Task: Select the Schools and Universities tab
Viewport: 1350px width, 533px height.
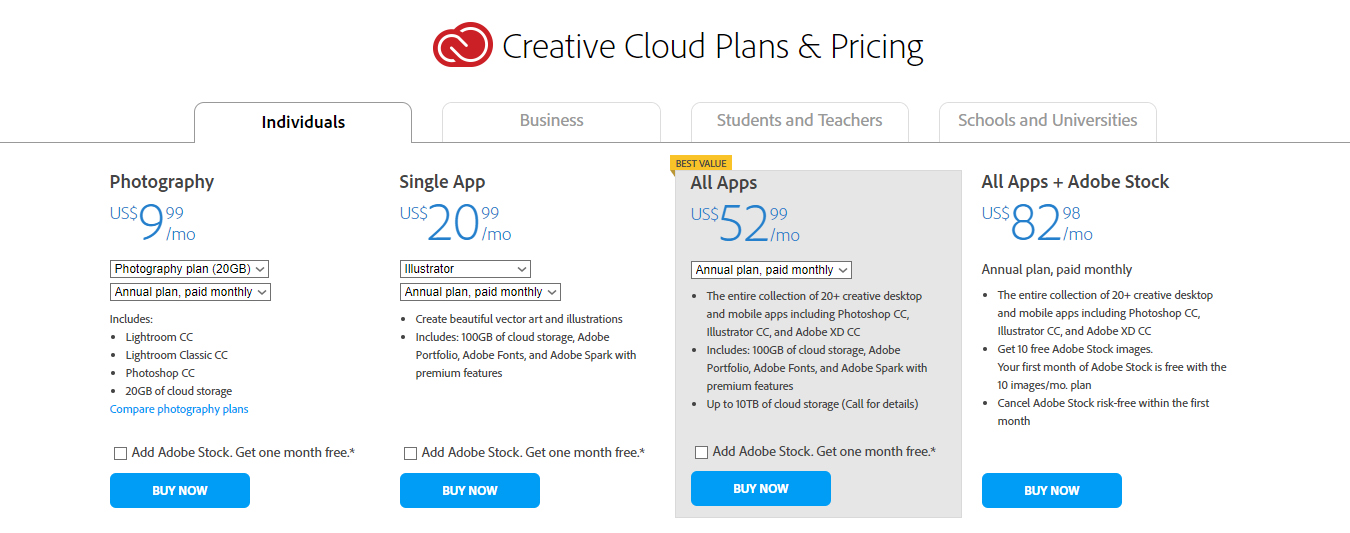Action: pos(1047,121)
